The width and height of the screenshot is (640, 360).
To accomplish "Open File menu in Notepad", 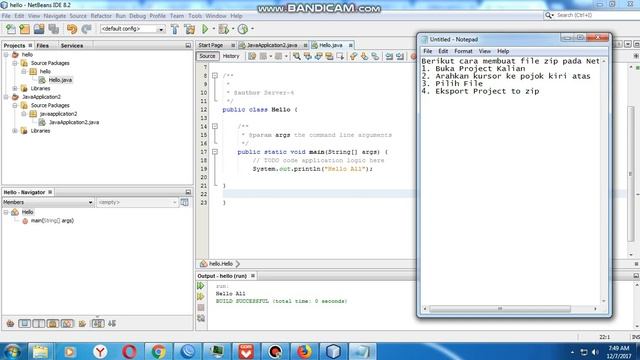I will coord(427,51).
